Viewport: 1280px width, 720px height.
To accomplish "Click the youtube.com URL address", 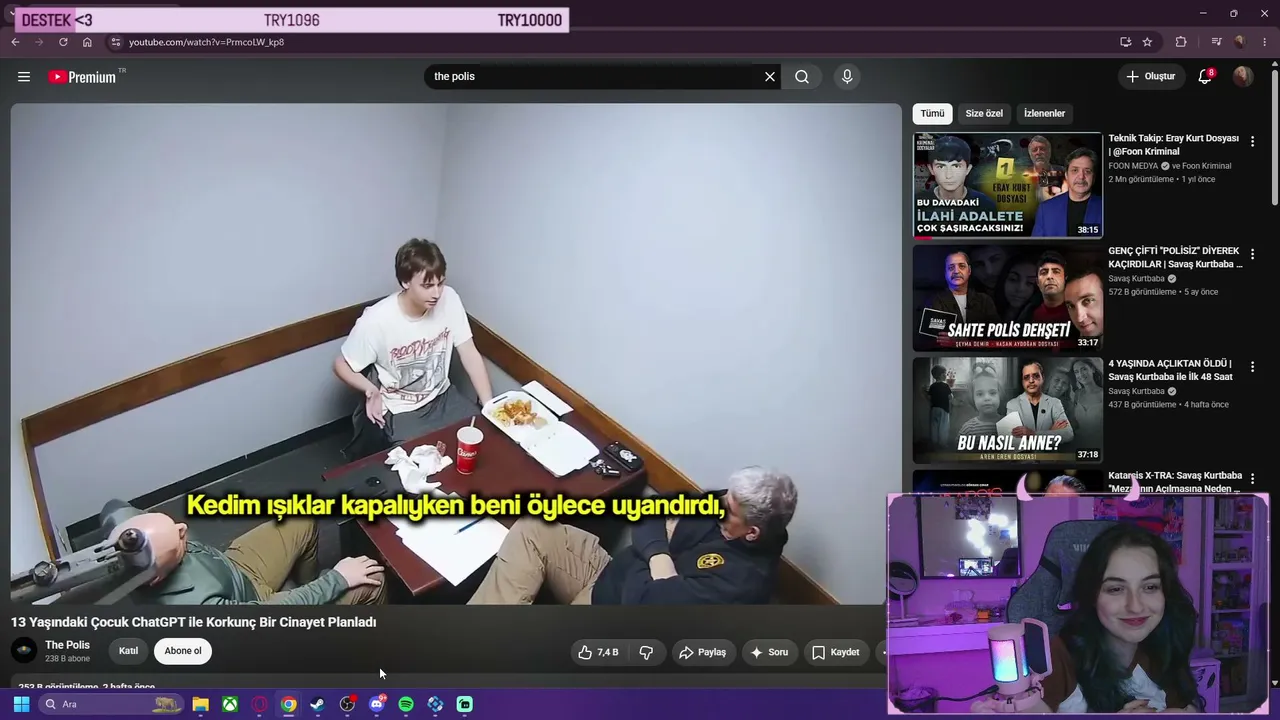I will (206, 42).
